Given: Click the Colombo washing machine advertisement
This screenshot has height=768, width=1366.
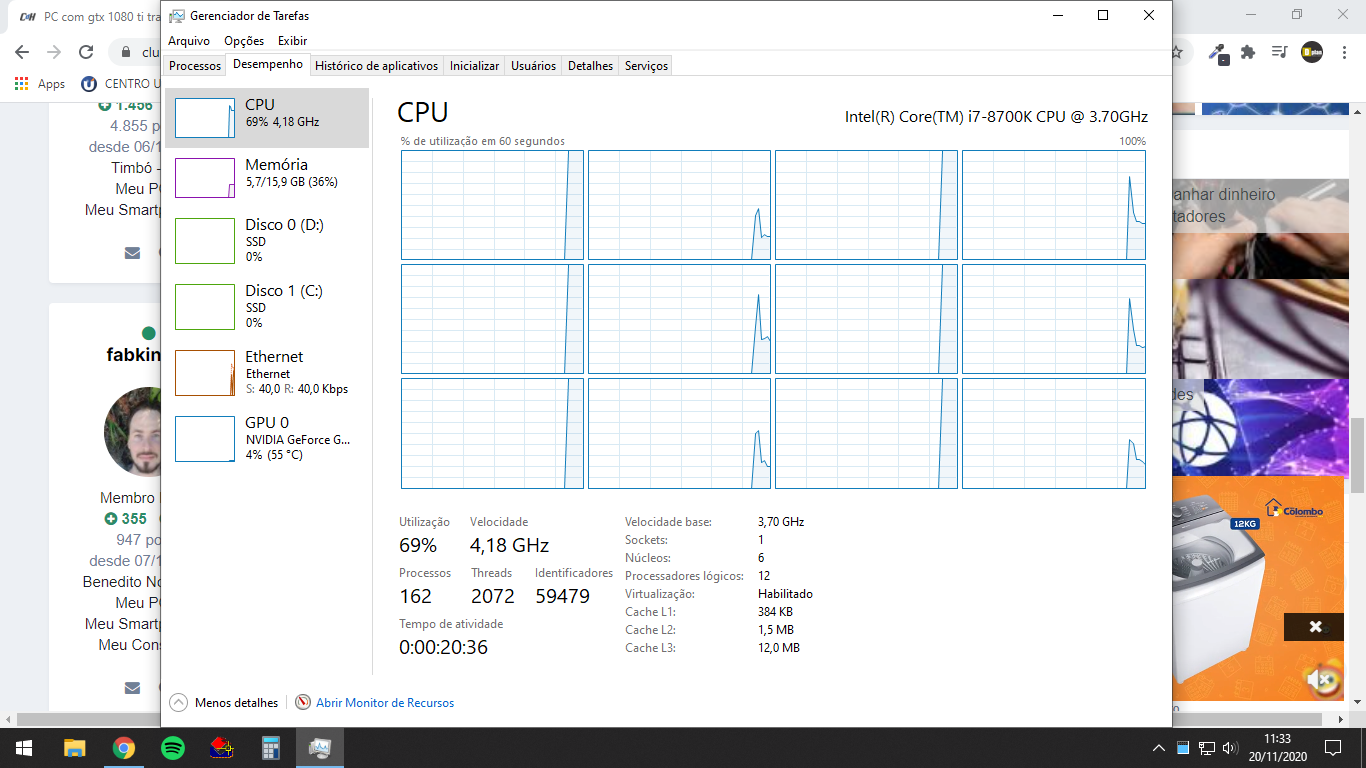Looking at the screenshot, I should 1258,587.
